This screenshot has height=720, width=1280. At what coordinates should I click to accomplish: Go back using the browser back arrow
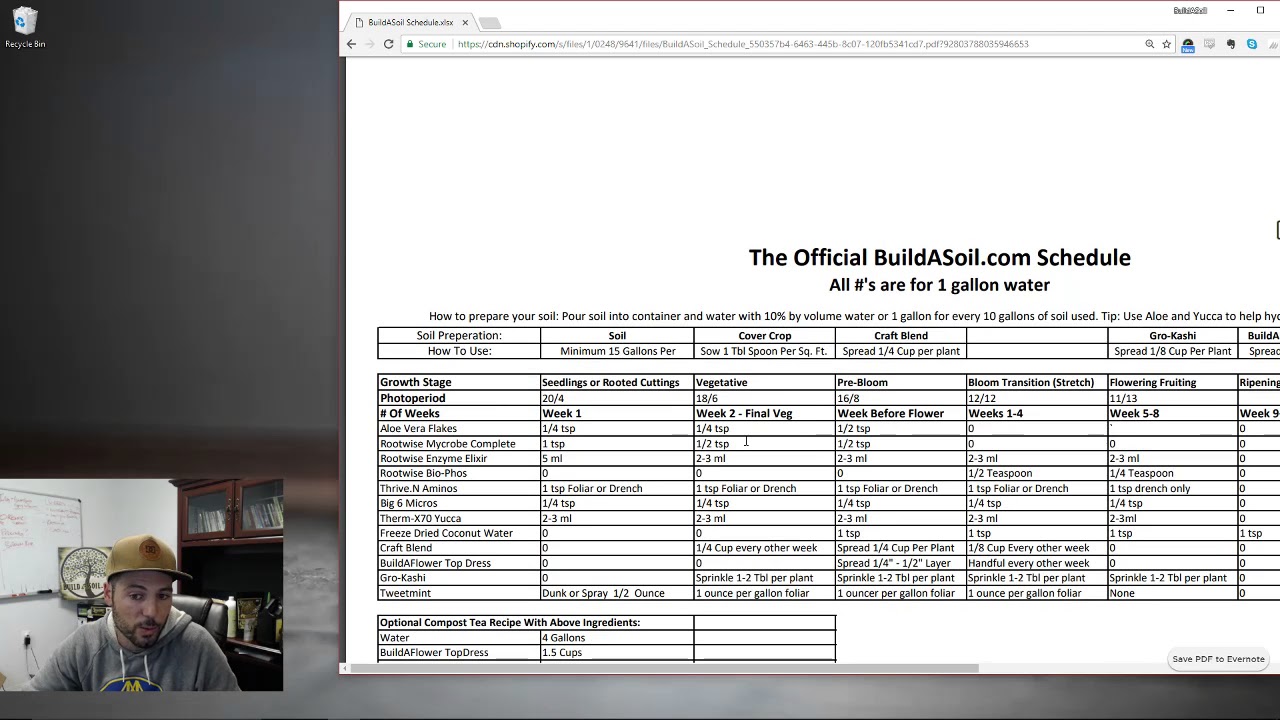click(x=351, y=44)
